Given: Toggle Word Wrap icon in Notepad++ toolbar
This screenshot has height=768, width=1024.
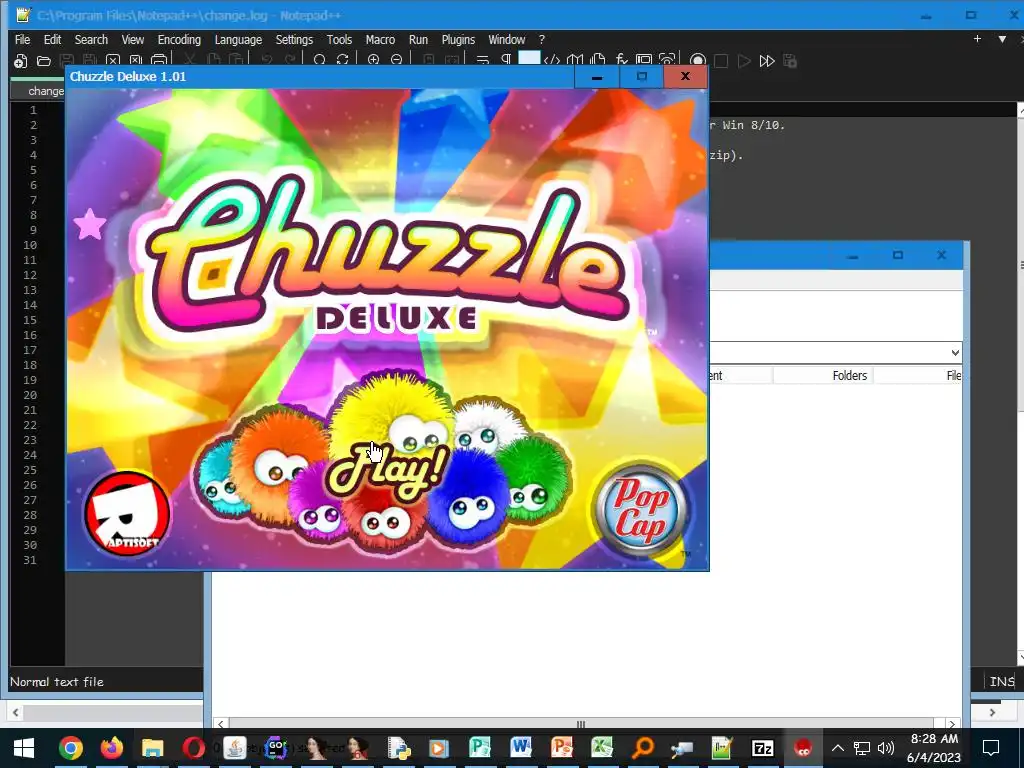Looking at the screenshot, I should [483, 61].
